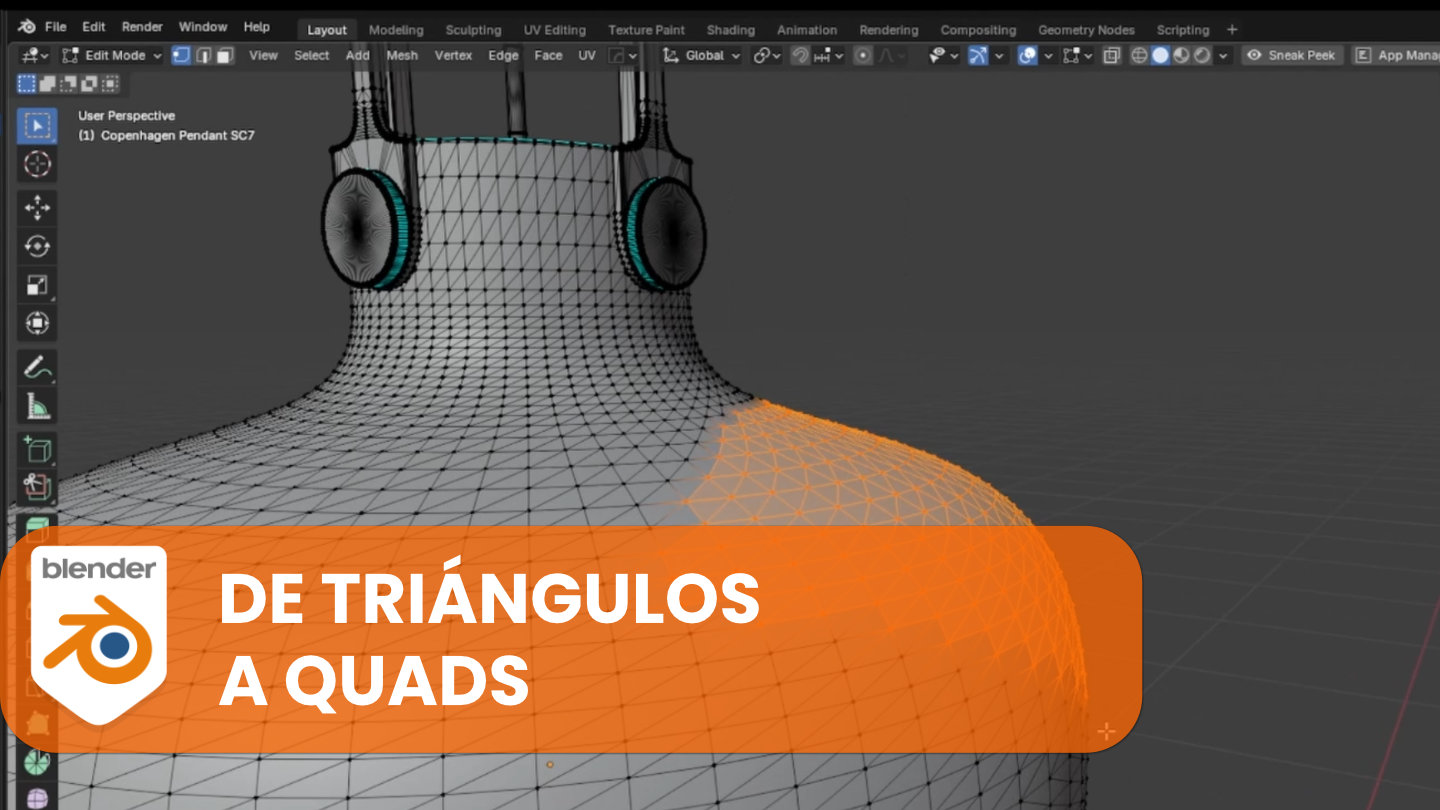Open object visibility and selectability dropdown
The height and width of the screenshot is (810, 1440).
pos(943,56)
